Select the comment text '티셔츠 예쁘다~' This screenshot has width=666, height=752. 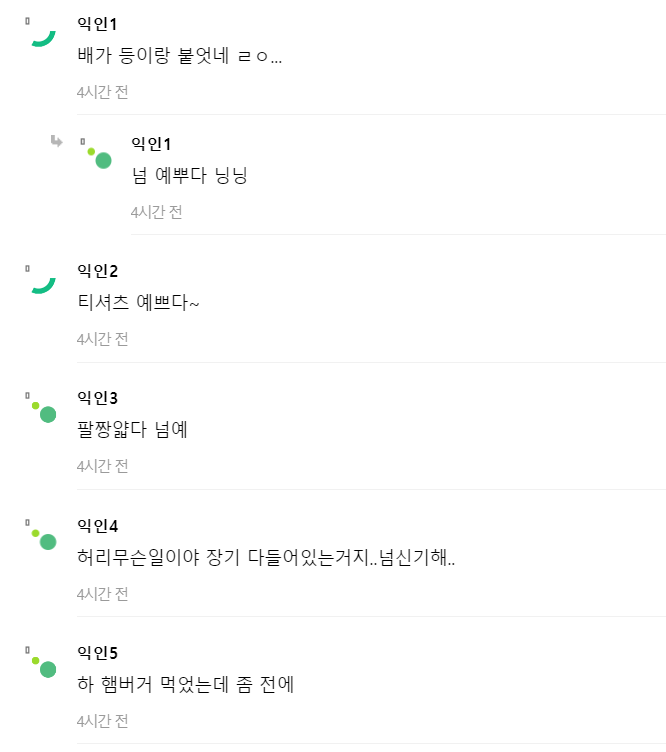[x=138, y=302]
